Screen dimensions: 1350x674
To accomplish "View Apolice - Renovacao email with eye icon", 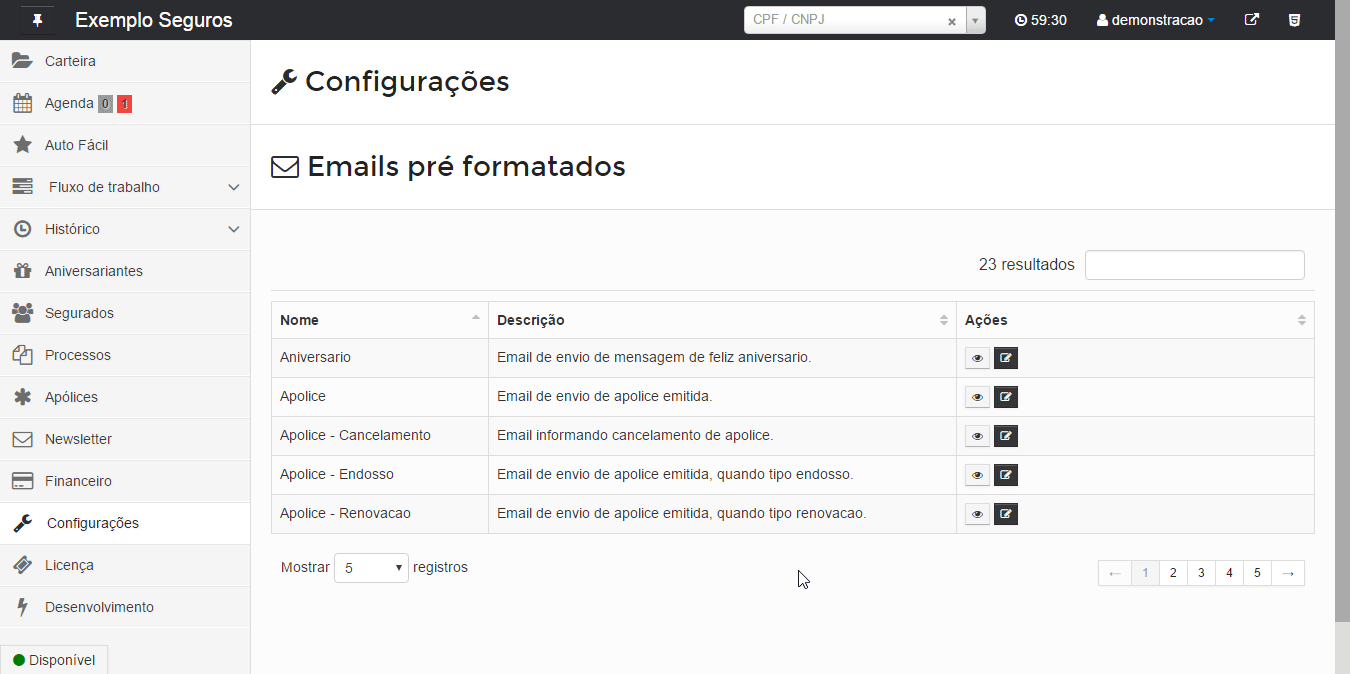I will (977, 514).
